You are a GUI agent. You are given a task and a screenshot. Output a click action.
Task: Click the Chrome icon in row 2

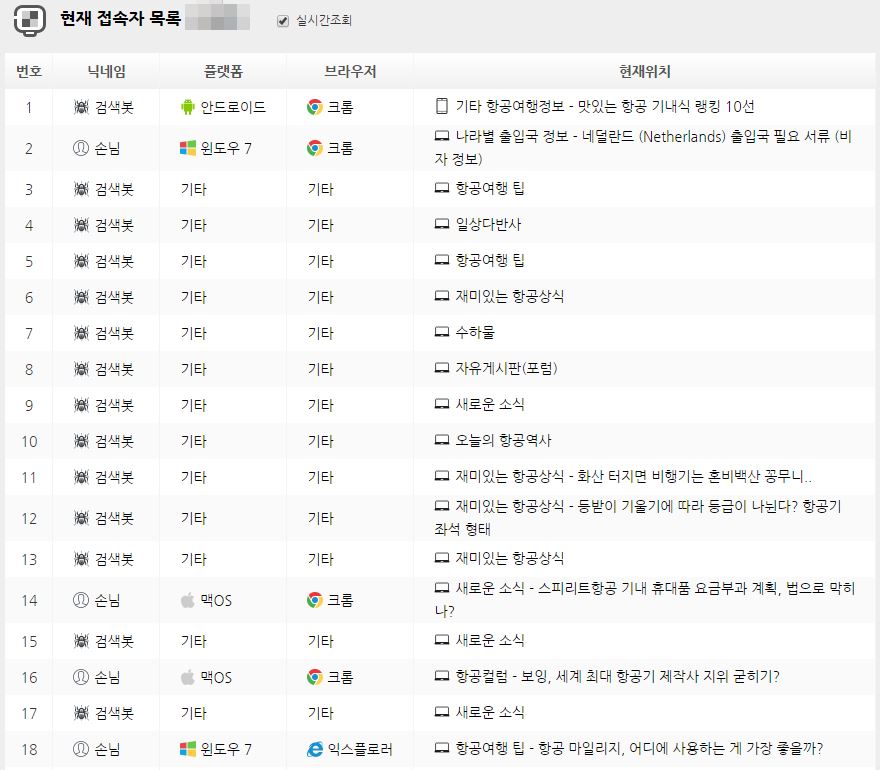point(315,148)
